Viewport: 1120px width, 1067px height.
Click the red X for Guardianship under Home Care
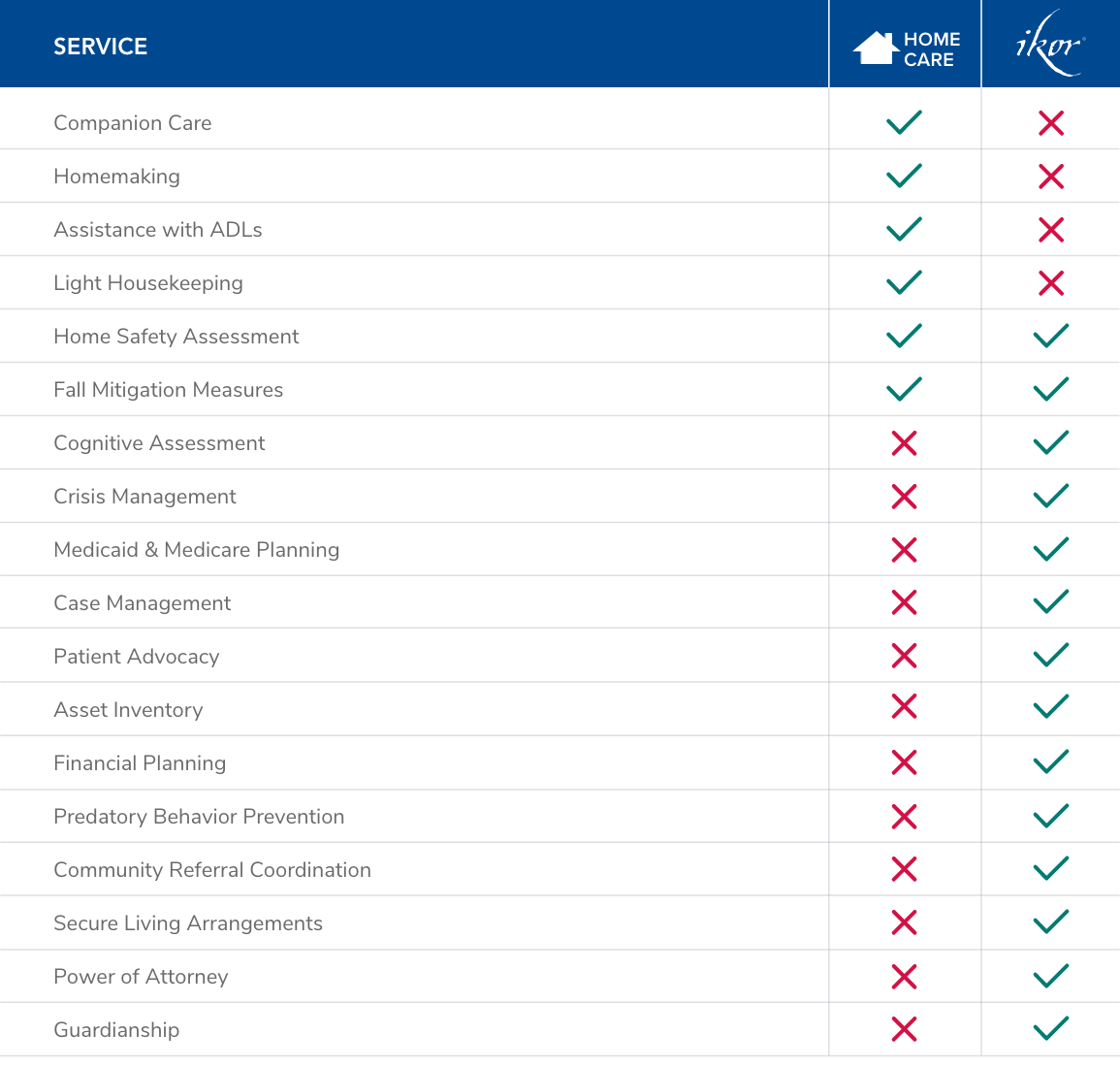tap(904, 1029)
